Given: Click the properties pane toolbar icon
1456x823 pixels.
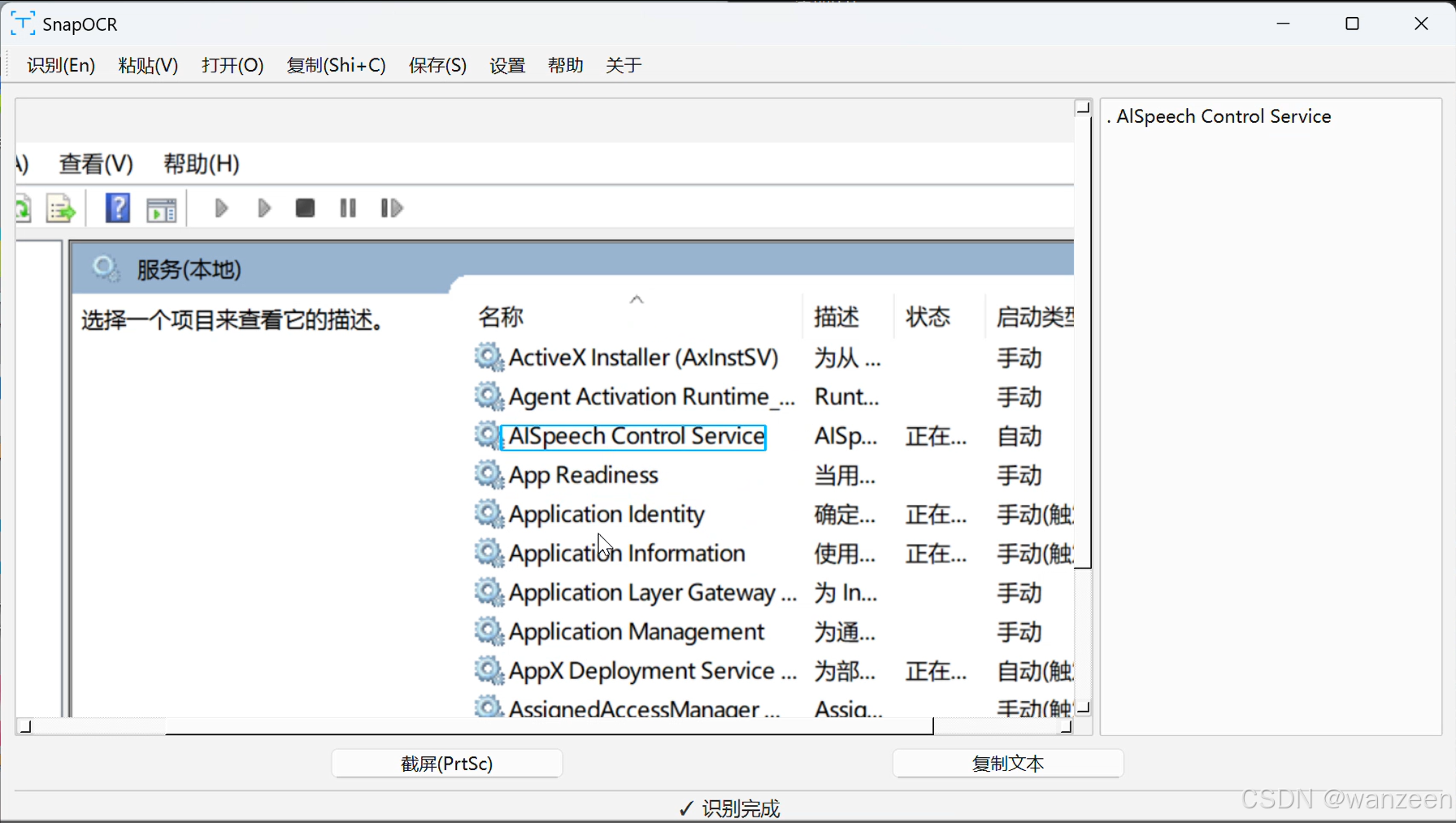Looking at the screenshot, I should point(161,210).
